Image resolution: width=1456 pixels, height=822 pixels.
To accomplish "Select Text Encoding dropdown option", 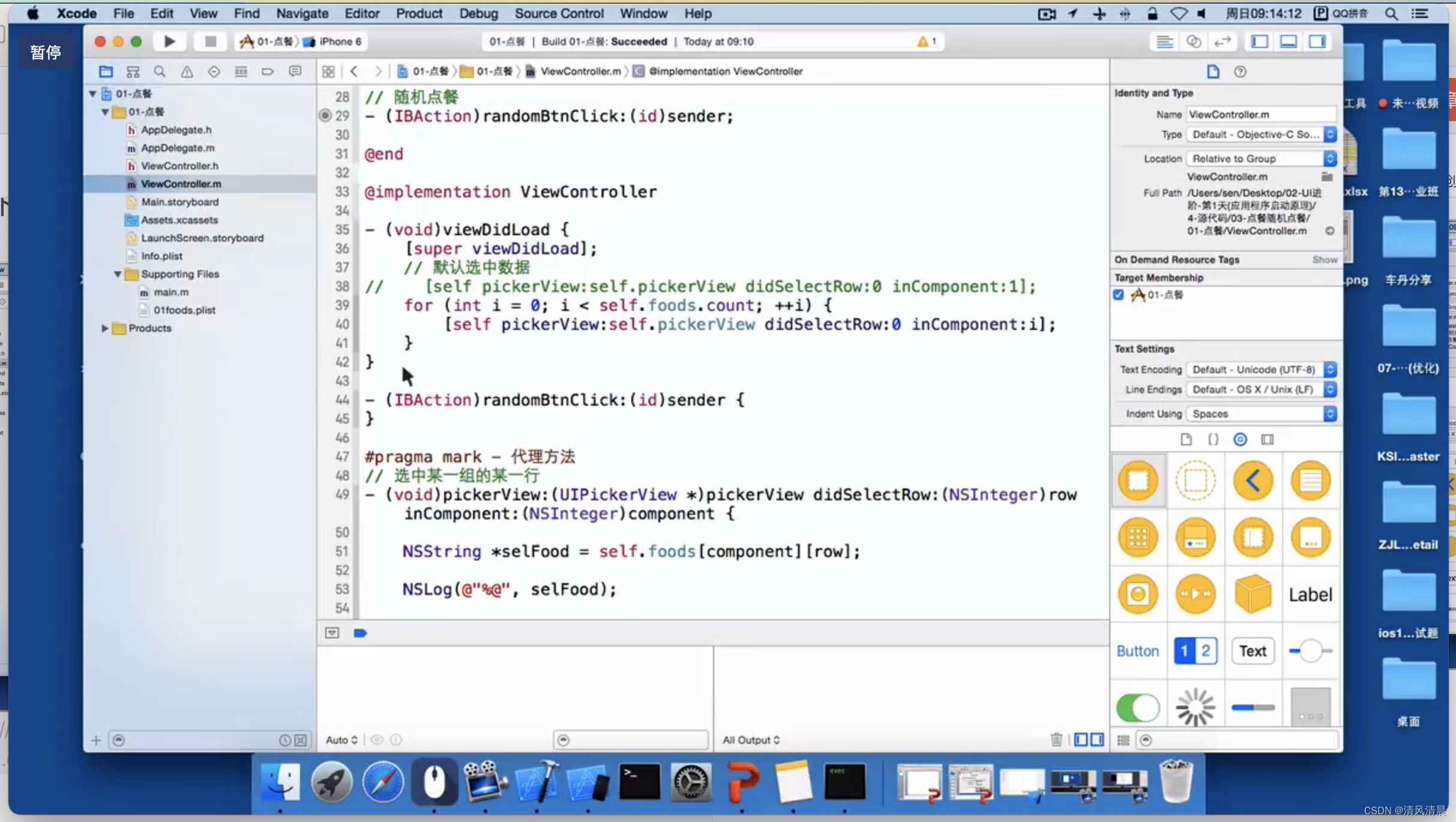I will (1261, 368).
